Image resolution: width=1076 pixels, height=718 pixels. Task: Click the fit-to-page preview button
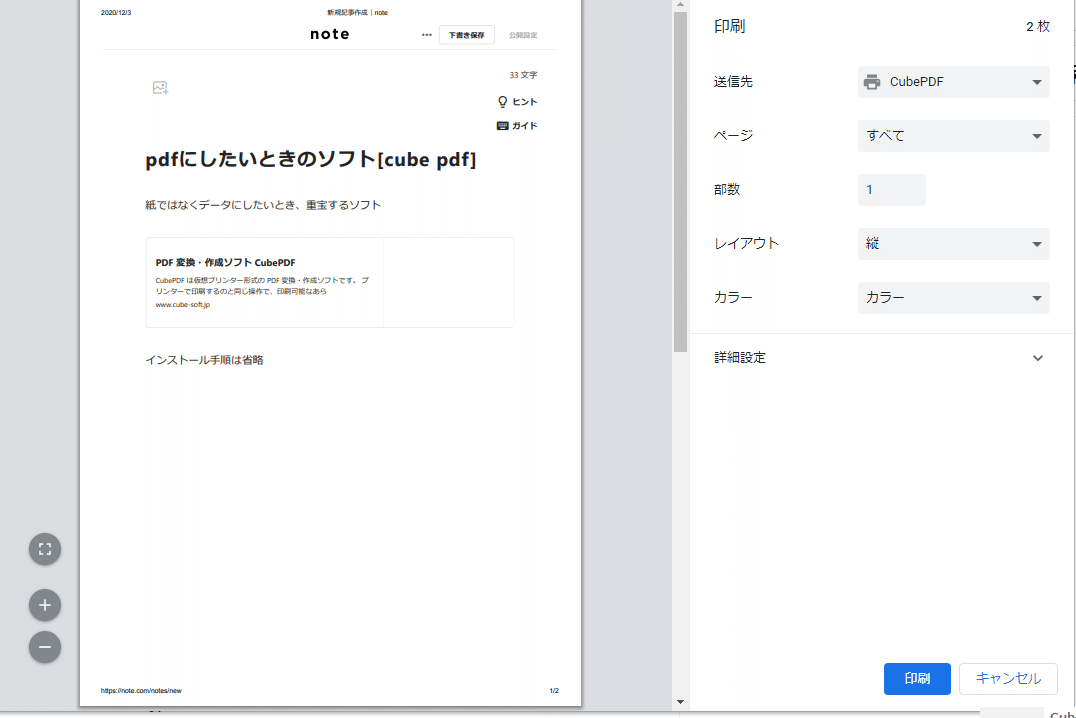pyautogui.click(x=45, y=549)
